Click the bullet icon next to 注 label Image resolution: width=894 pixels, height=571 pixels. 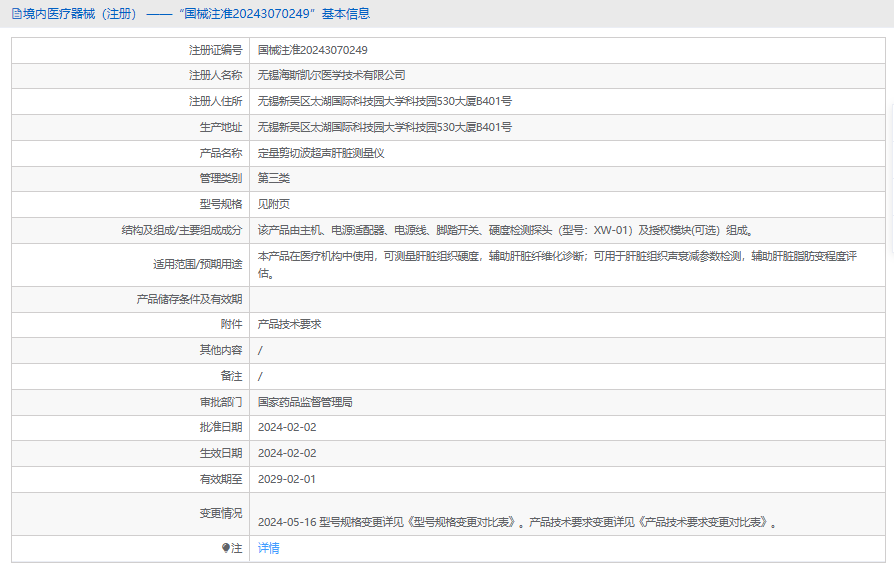pos(226,548)
